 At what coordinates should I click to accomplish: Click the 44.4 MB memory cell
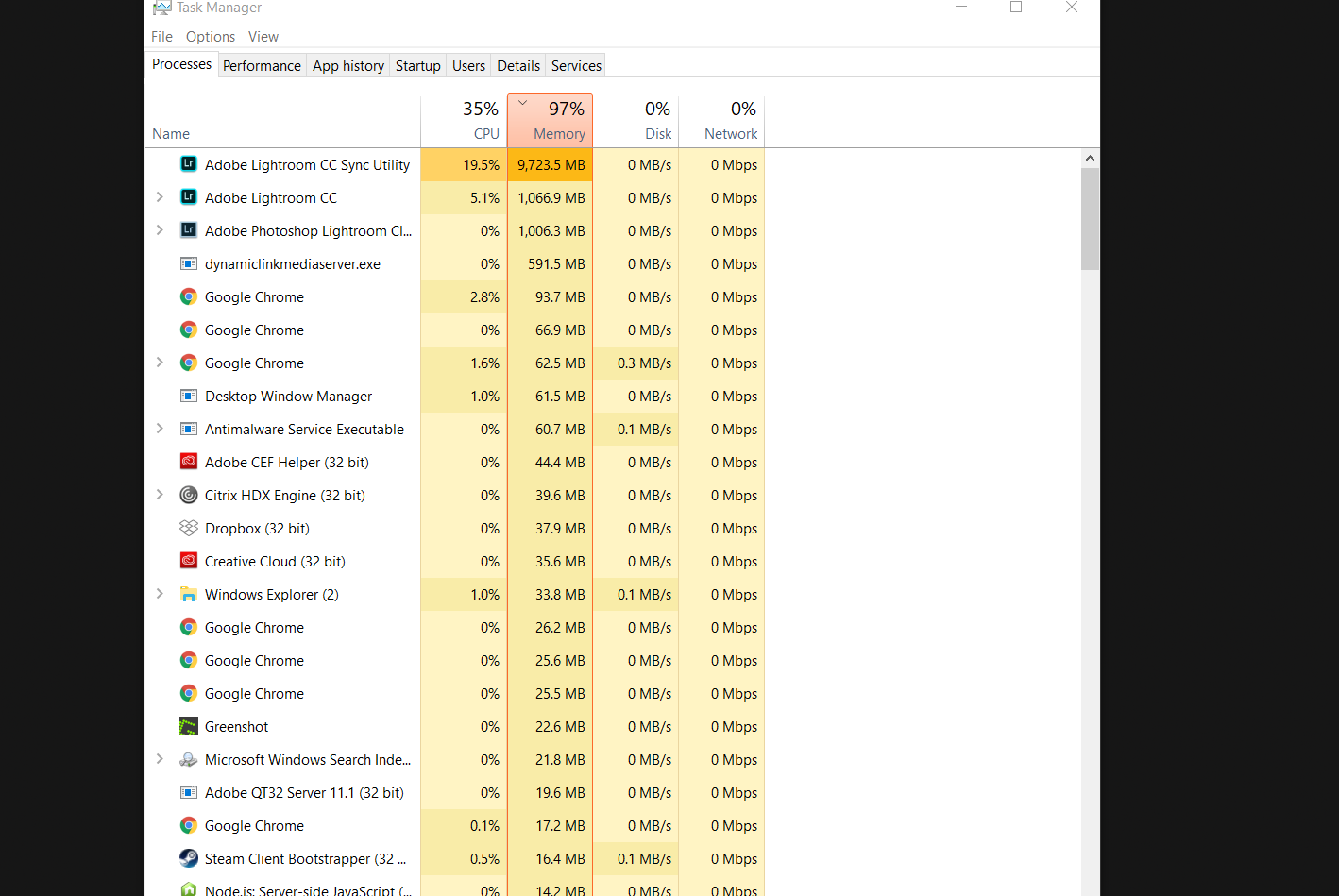click(551, 462)
